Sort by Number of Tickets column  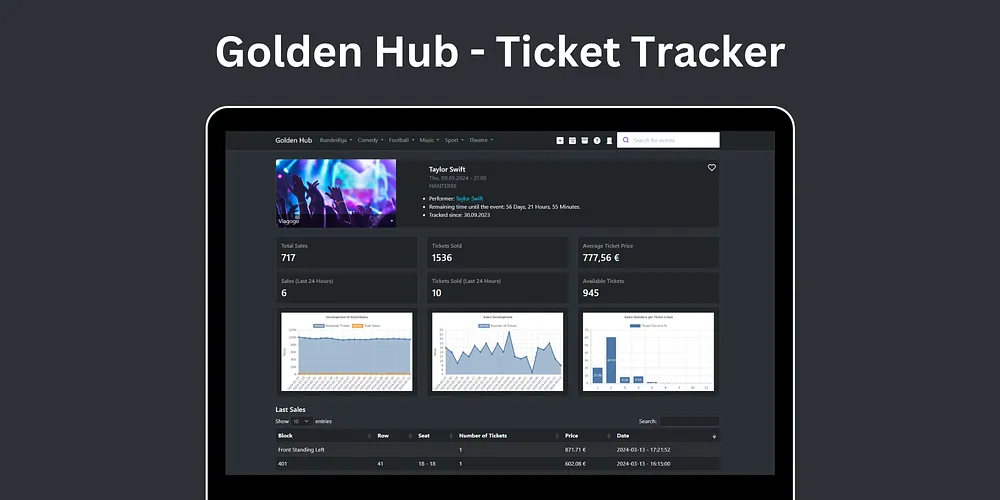click(509, 436)
